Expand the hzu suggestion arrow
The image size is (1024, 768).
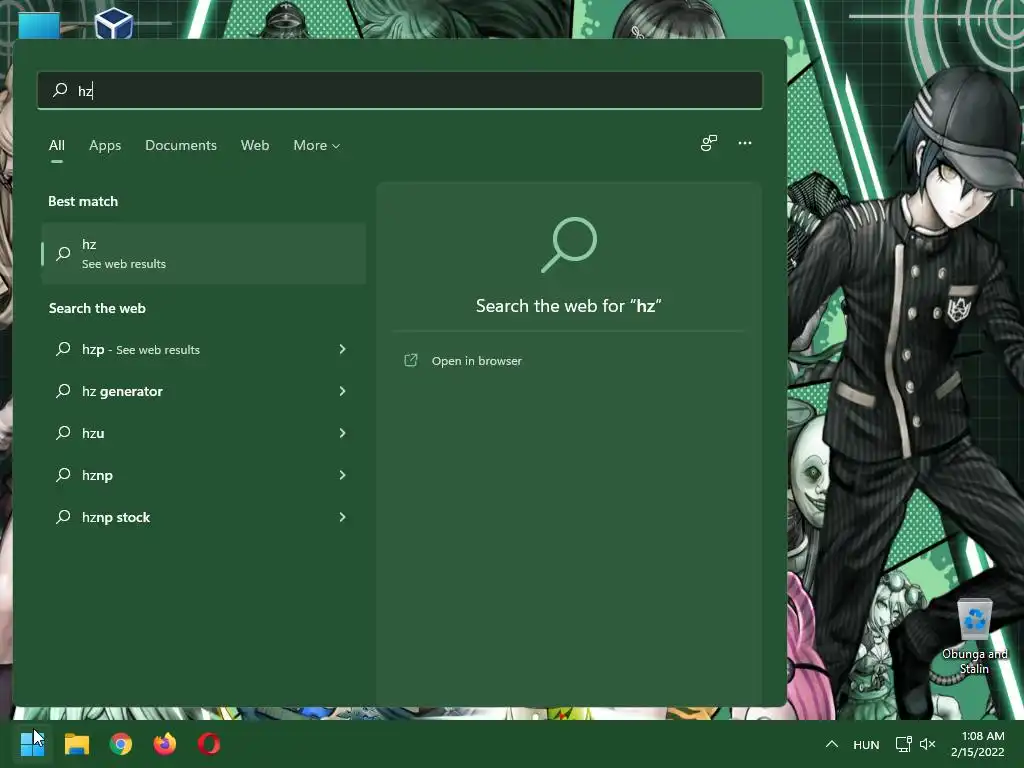pos(342,433)
